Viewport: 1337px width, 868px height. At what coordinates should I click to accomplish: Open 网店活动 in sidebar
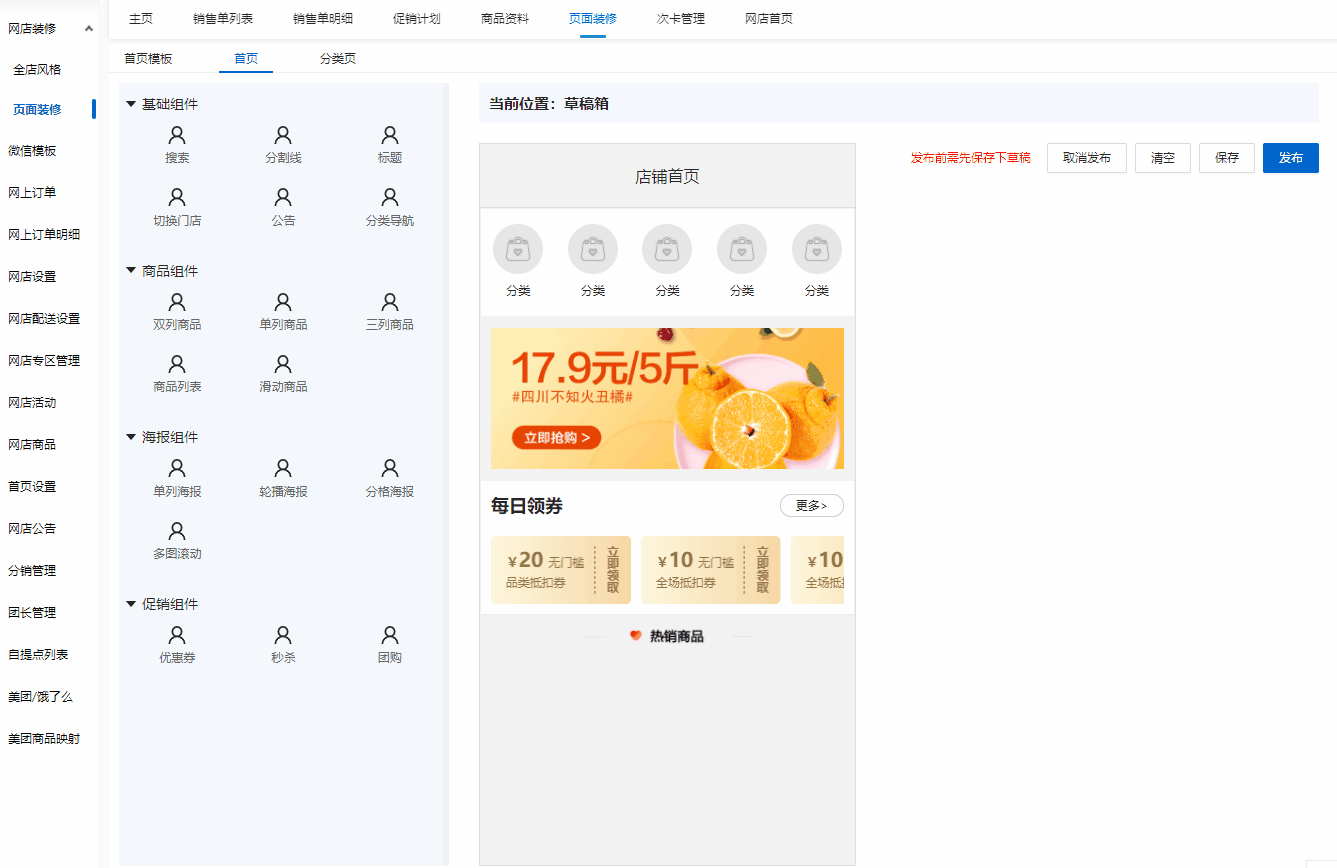[x=32, y=403]
